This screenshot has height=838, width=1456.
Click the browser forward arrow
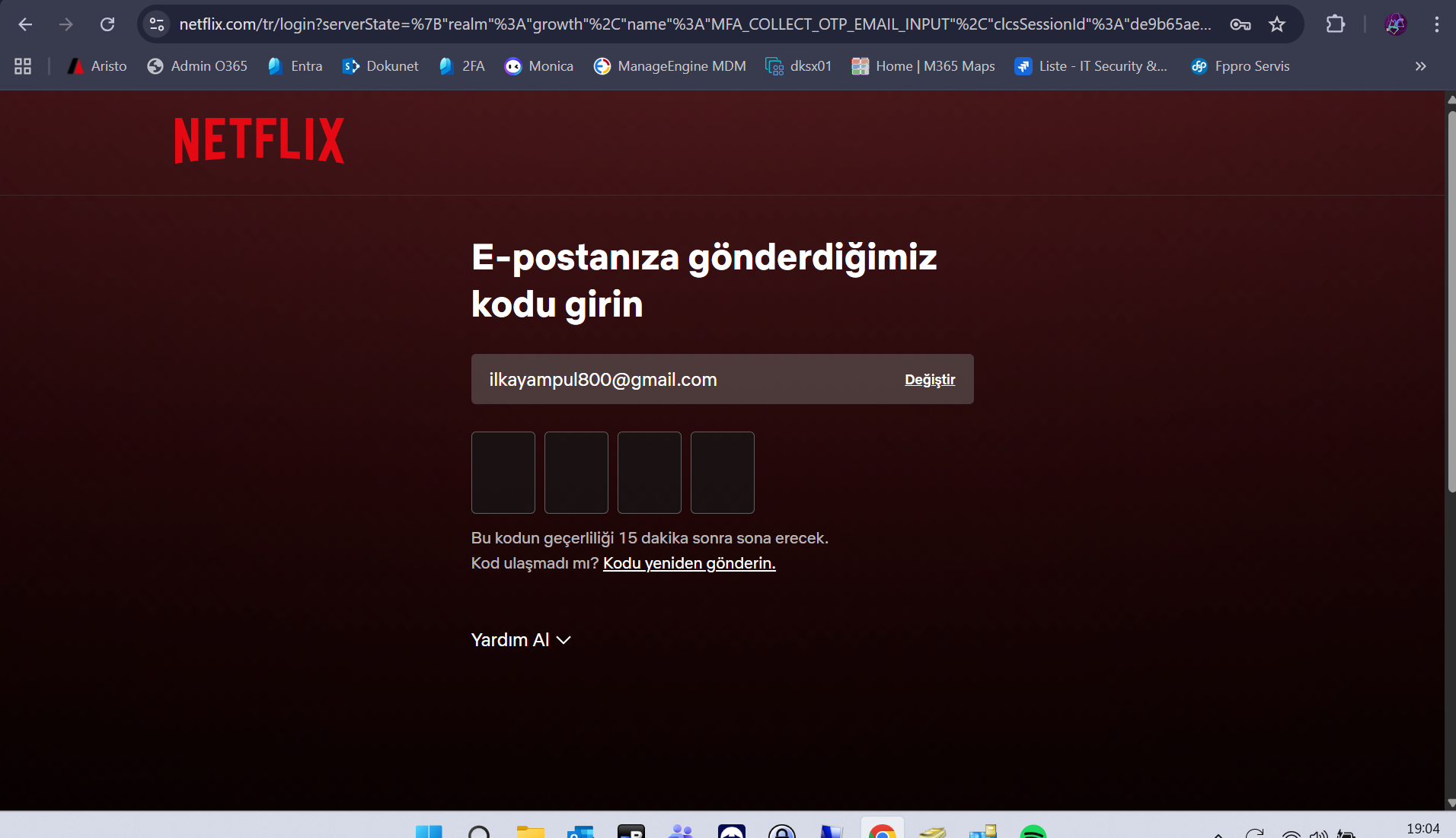[x=66, y=24]
